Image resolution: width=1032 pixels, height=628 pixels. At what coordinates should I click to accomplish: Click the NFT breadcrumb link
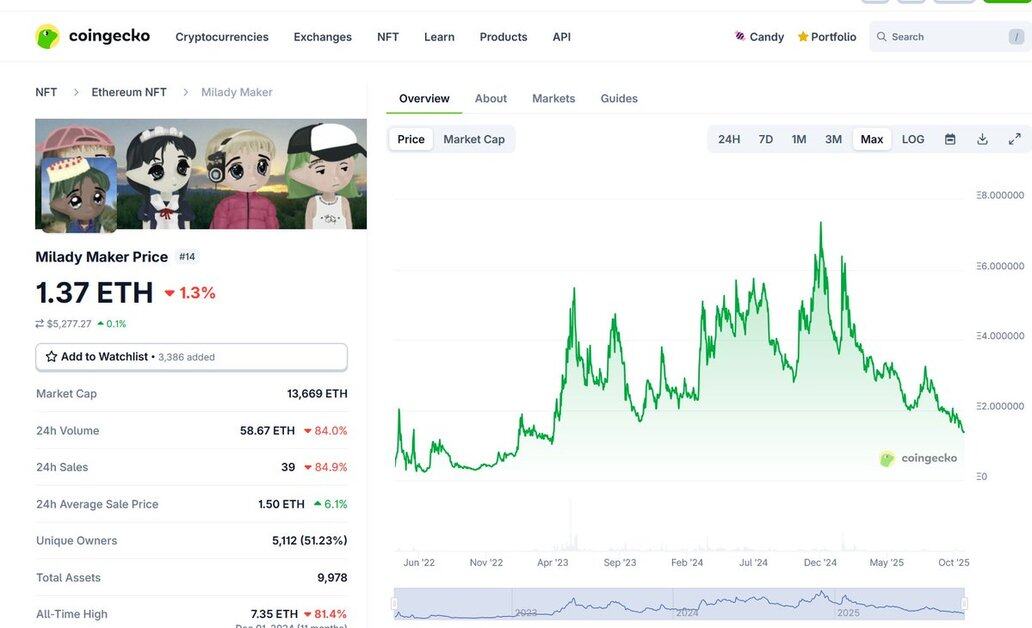click(46, 92)
